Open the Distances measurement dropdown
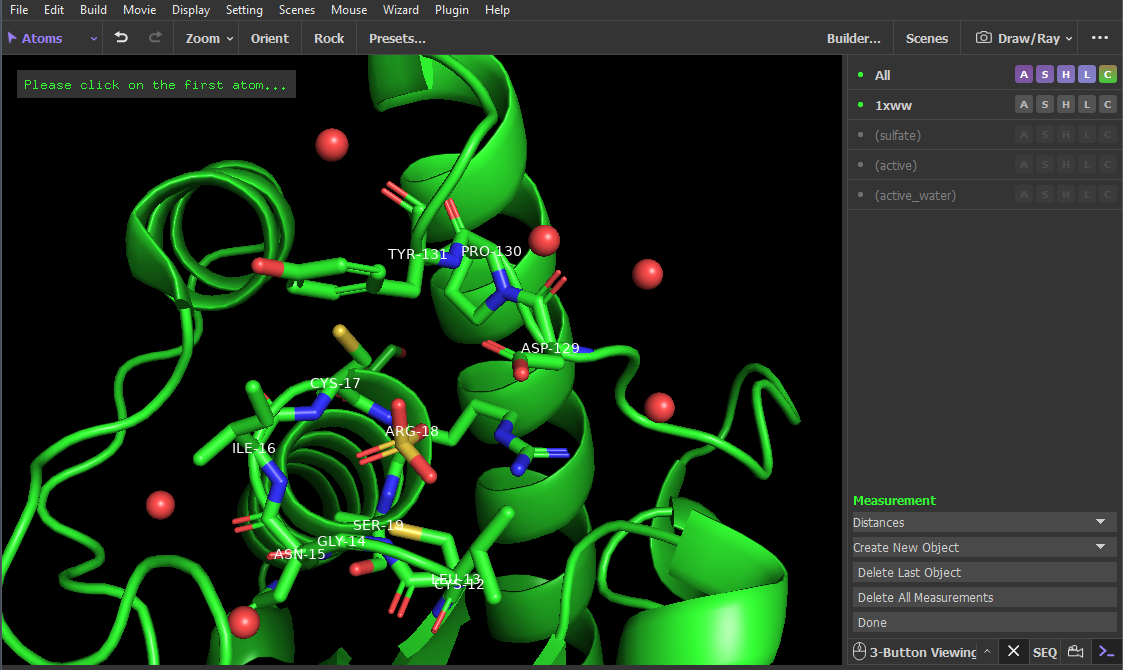 [984, 522]
